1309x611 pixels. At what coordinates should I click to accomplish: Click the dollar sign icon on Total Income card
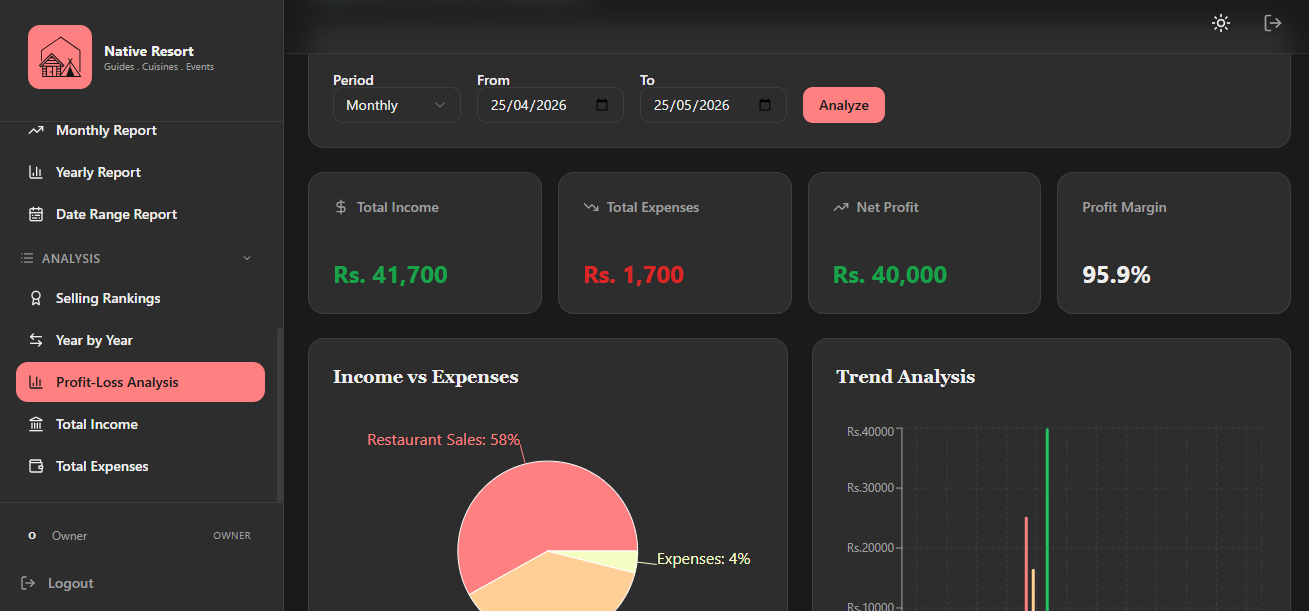pos(340,207)
